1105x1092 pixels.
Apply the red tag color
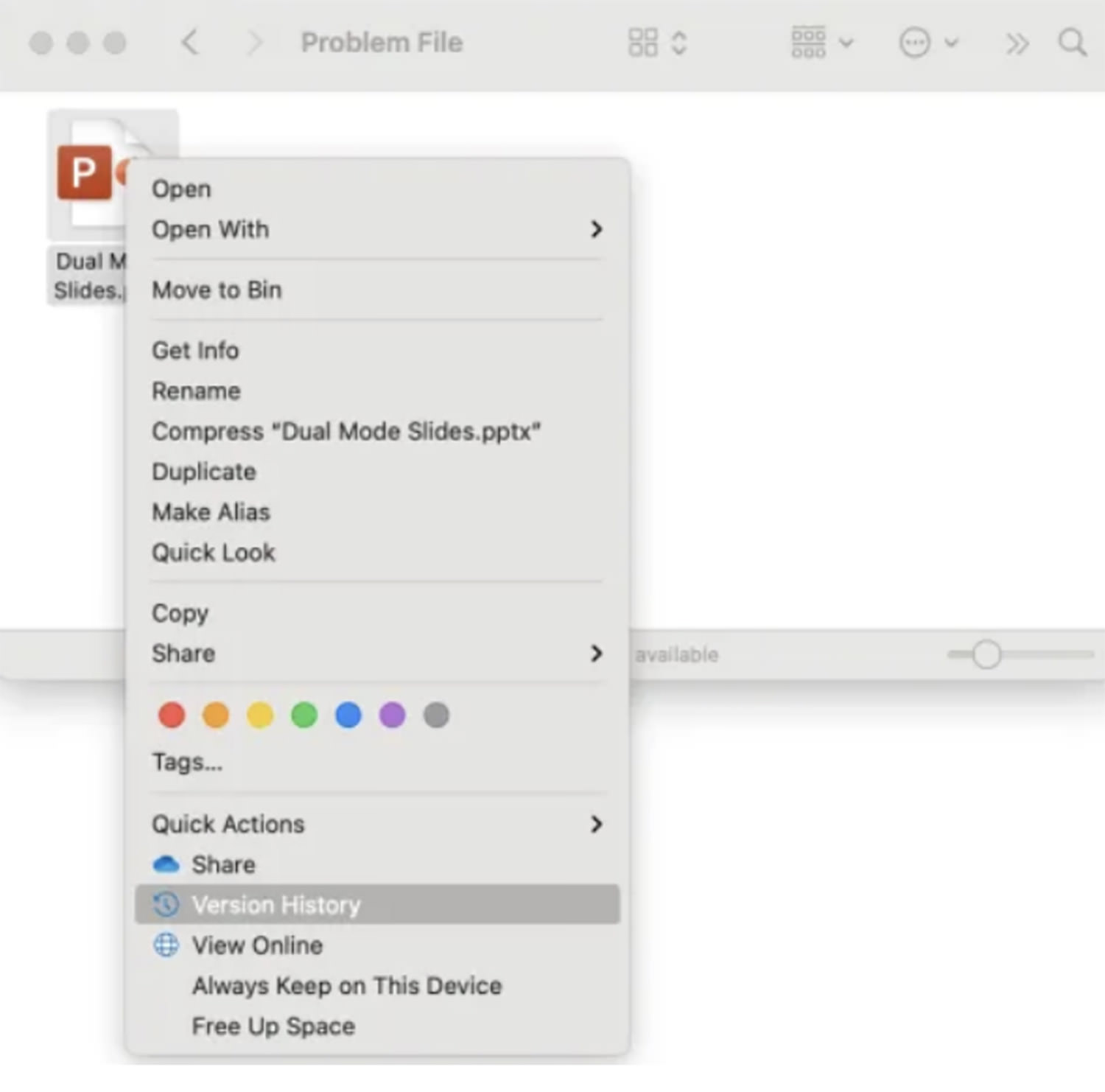point(172,715)
